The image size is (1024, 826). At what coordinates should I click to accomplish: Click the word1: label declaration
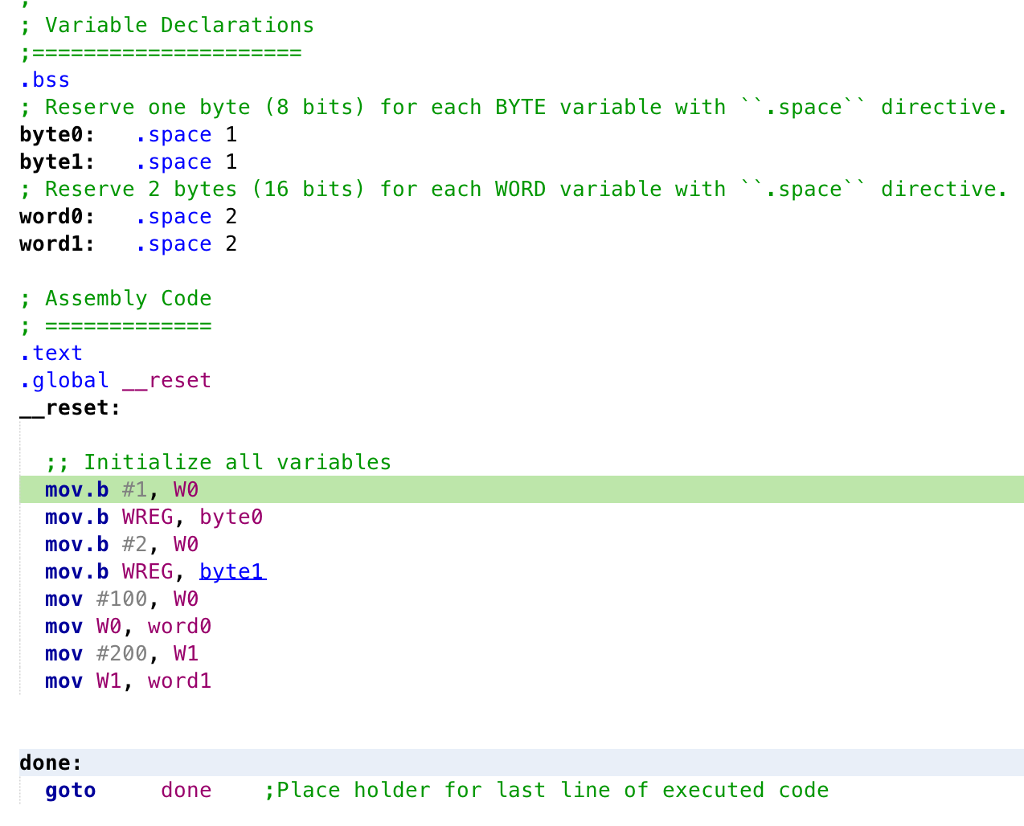coord(55,243)
